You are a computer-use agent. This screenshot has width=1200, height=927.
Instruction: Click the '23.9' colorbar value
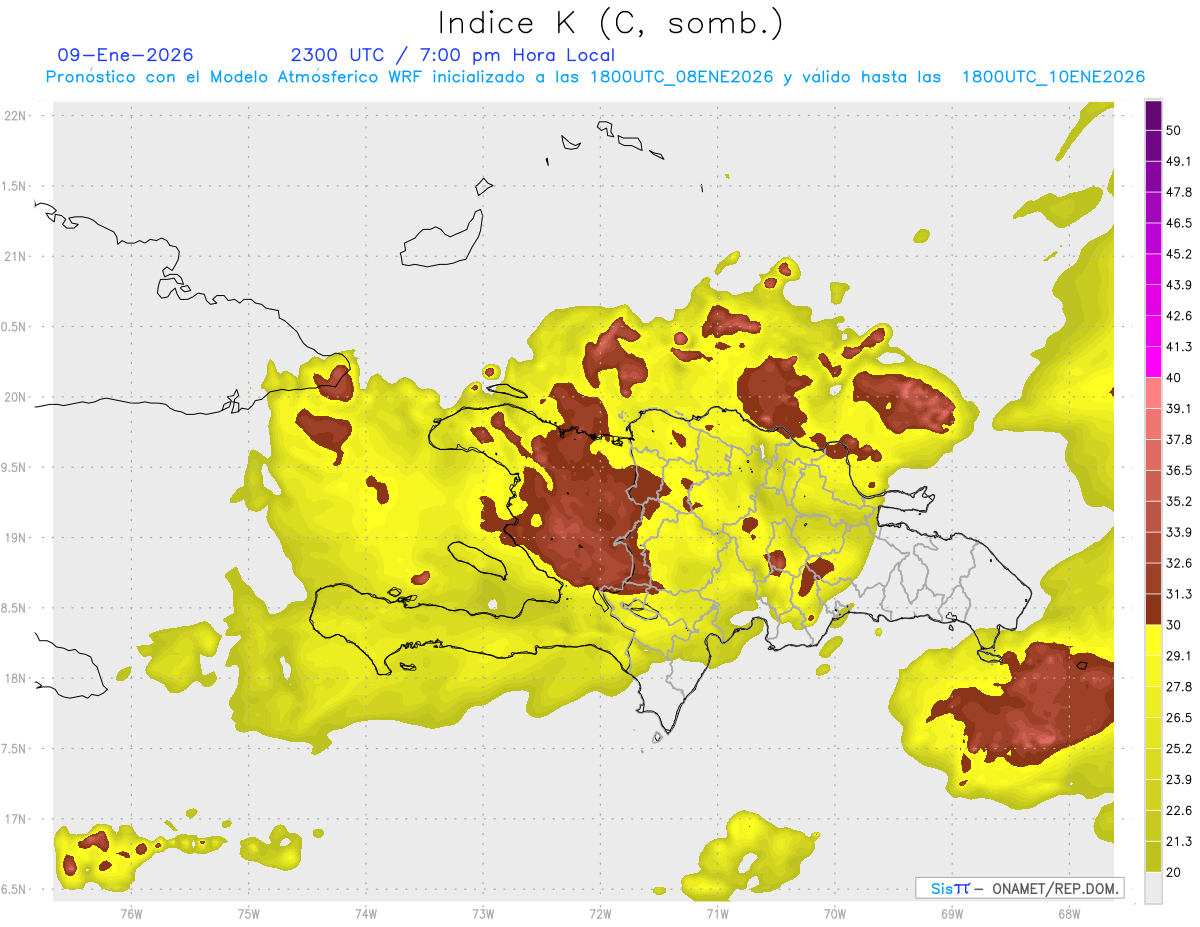pyautogui.click(x=1179, y=779)
